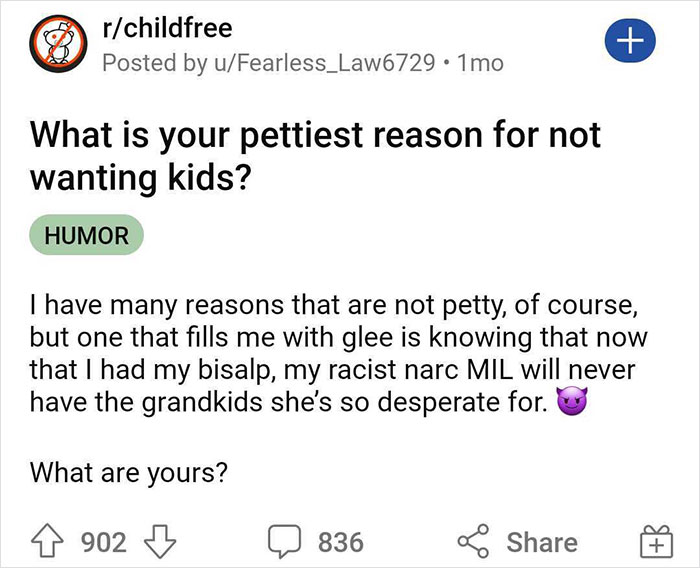Click the 836 comments count
The height and width of the screenshot is (568, 700).
340,542
